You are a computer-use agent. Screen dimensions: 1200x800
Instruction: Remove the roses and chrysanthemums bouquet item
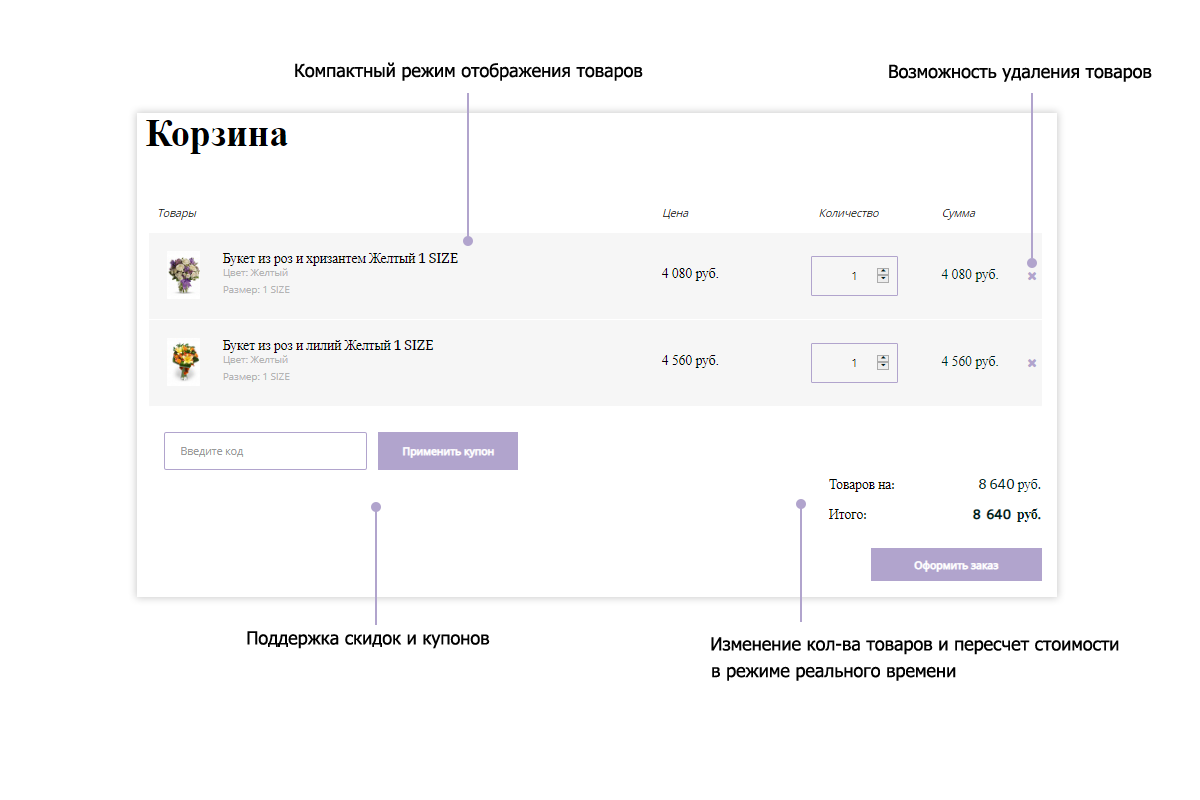click(x=1032, y=276)
